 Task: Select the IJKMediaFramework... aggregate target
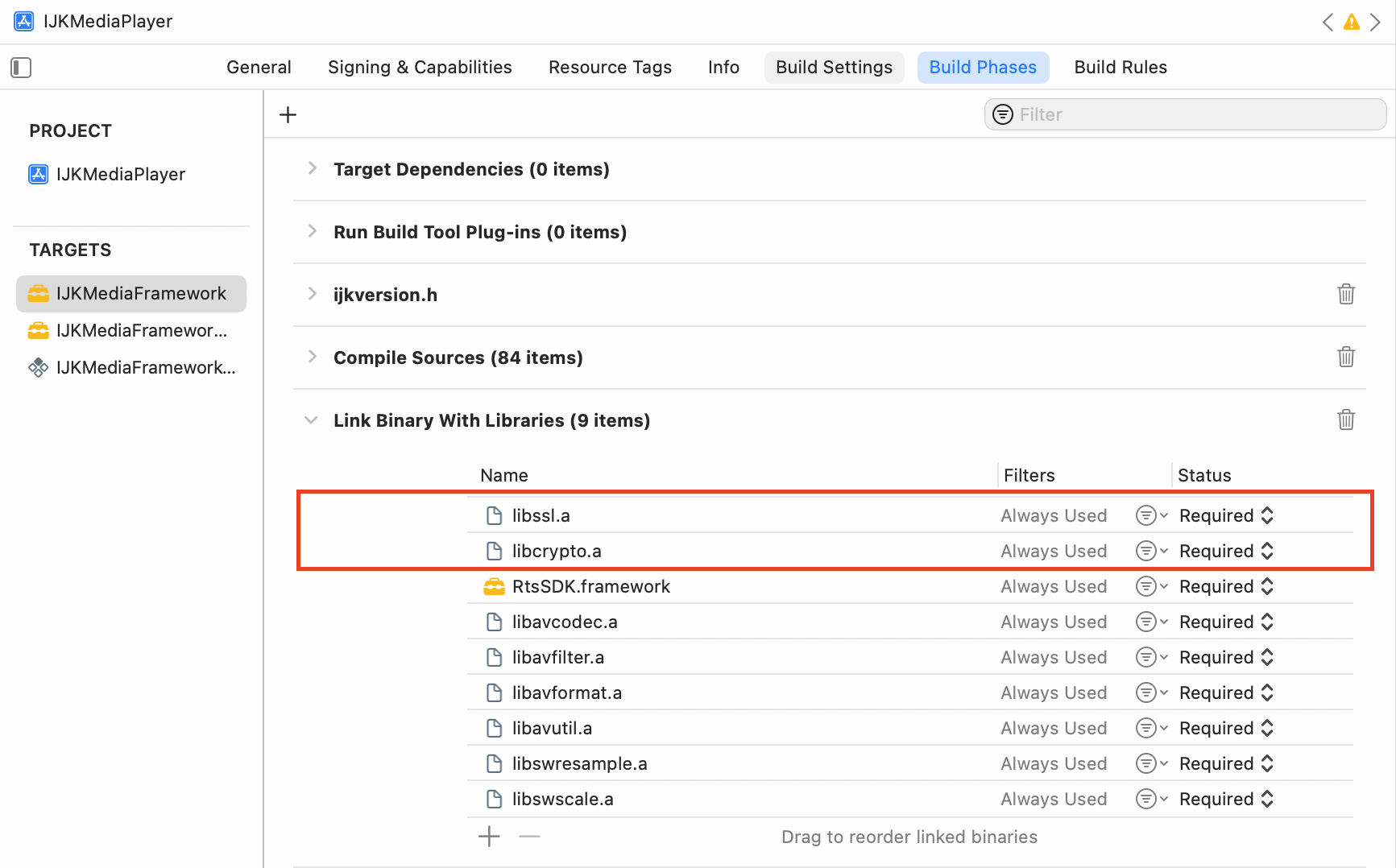(131, 367)
